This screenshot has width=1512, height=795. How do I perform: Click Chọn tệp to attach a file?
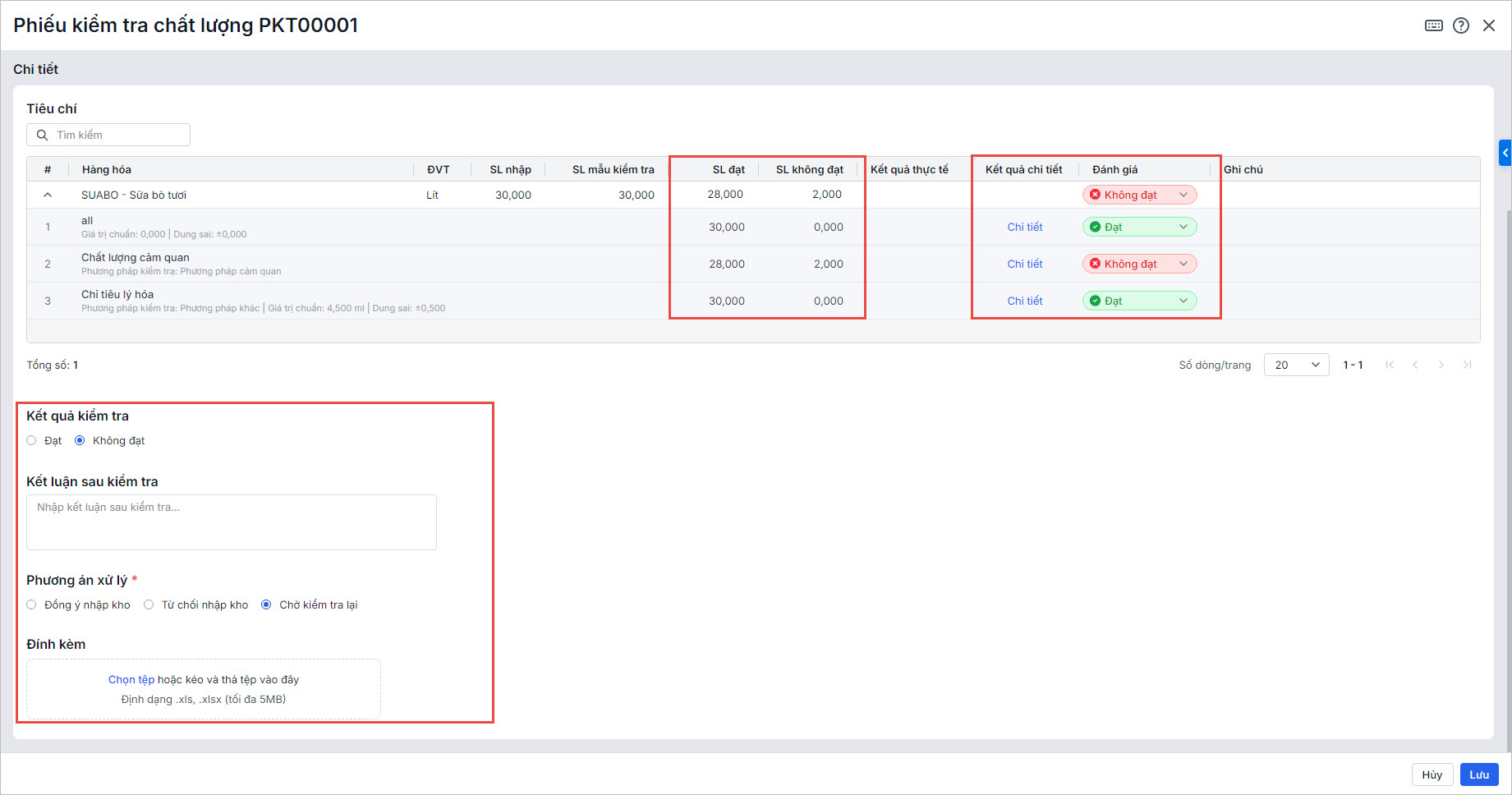131,679
